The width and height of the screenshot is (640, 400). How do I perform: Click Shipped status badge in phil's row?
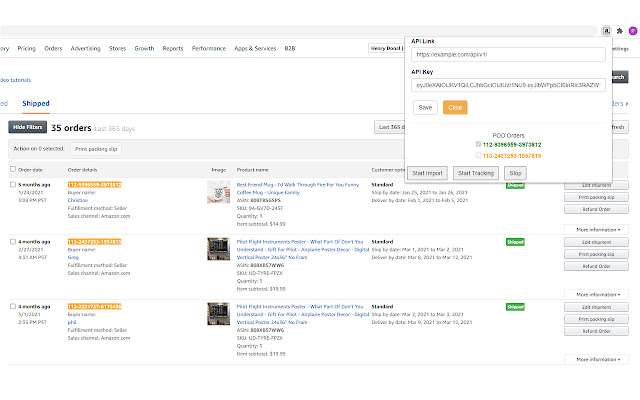(515, 307)
